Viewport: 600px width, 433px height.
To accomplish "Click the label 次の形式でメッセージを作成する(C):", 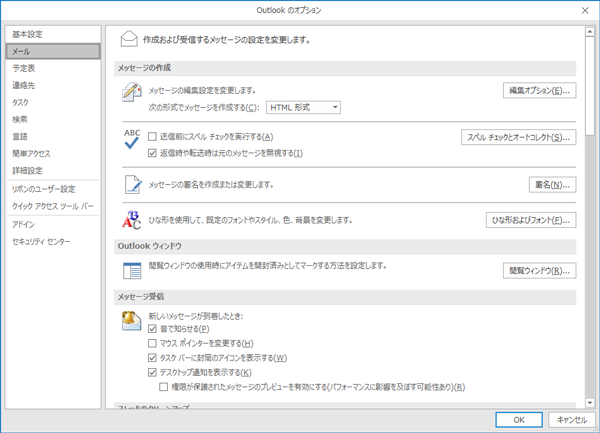I will pyautogui.click(x=204, y=107).
